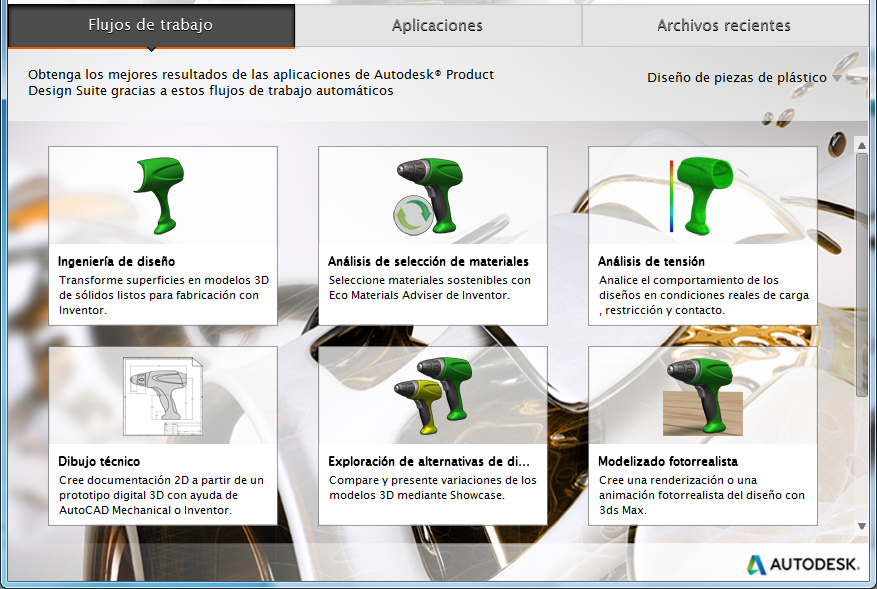Screen dimensions: 877x589
Task: Open the Modelizado fotorrealista title
Action: tap(668, 461)
